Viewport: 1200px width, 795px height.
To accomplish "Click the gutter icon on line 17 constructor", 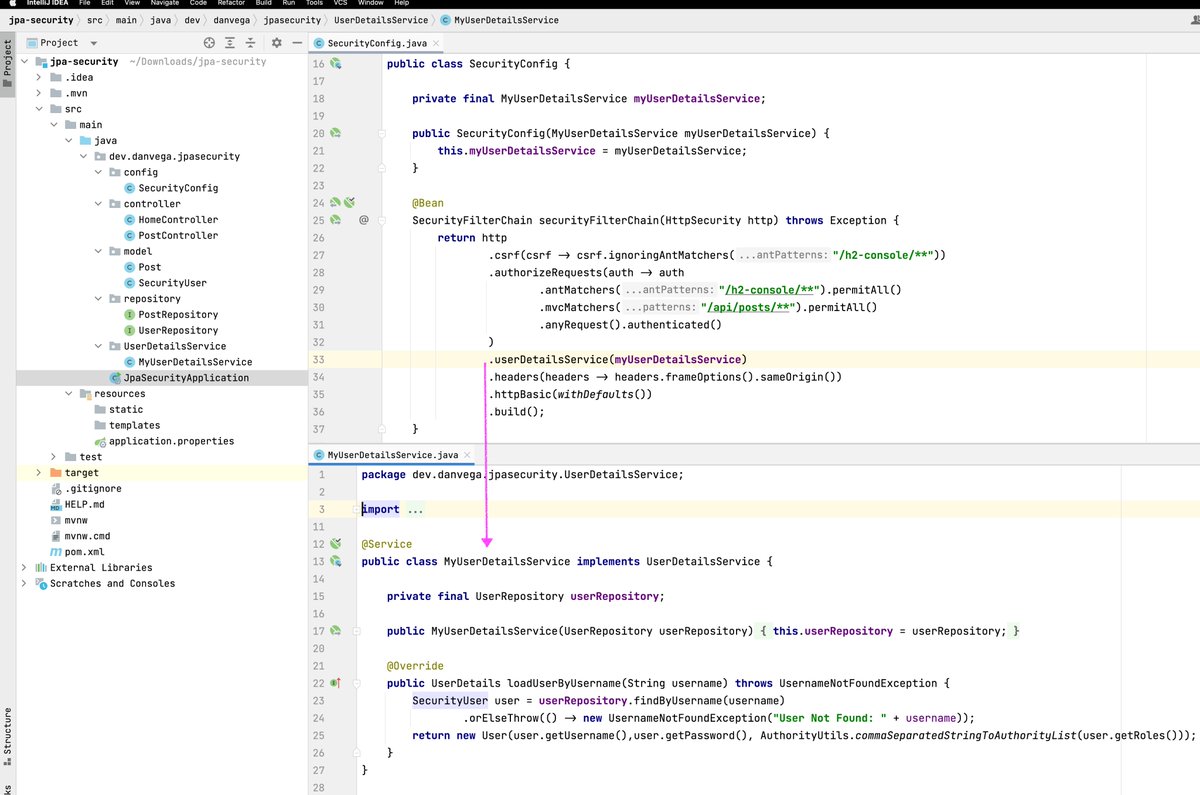I will pyautogui.click(x=336, y=631).
